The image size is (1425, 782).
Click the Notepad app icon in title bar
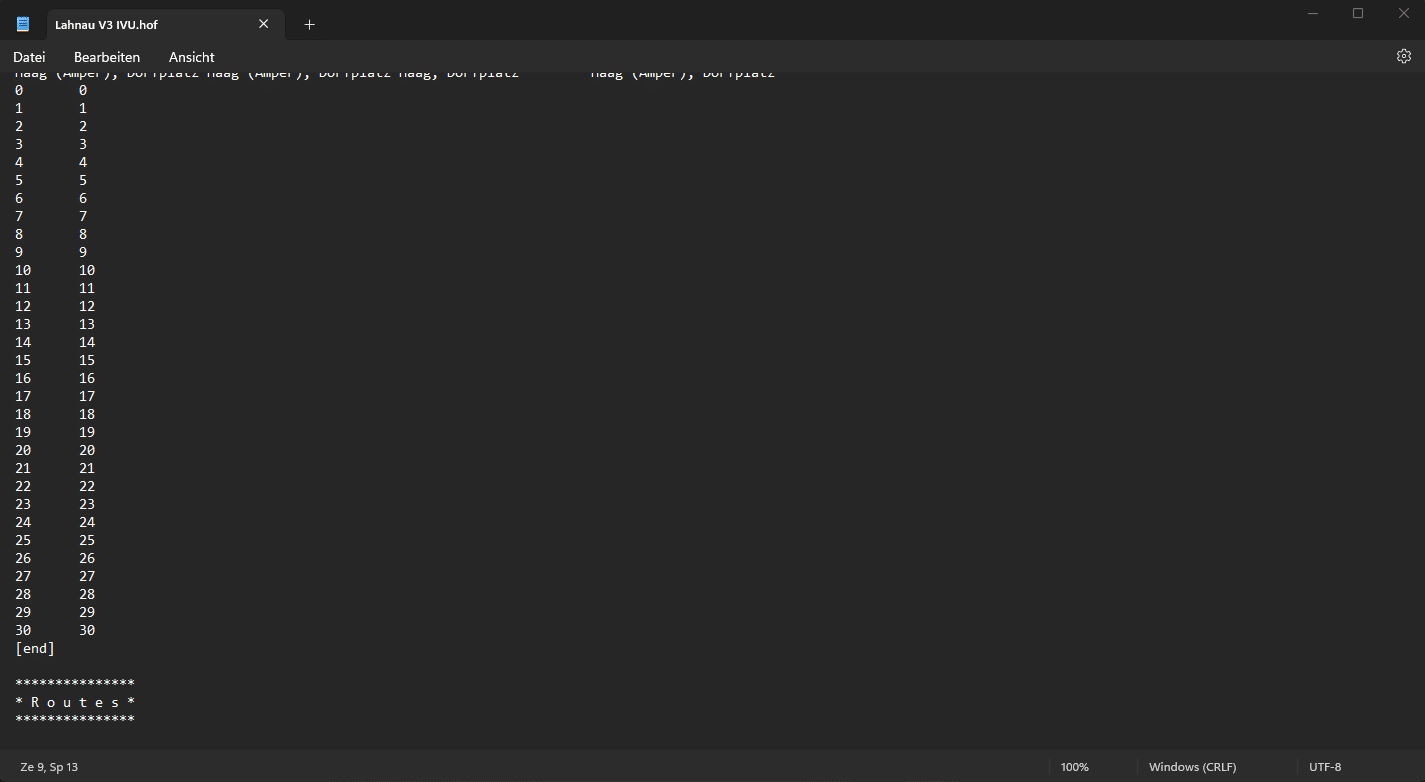pyautogui.click(x=23, y=24)
